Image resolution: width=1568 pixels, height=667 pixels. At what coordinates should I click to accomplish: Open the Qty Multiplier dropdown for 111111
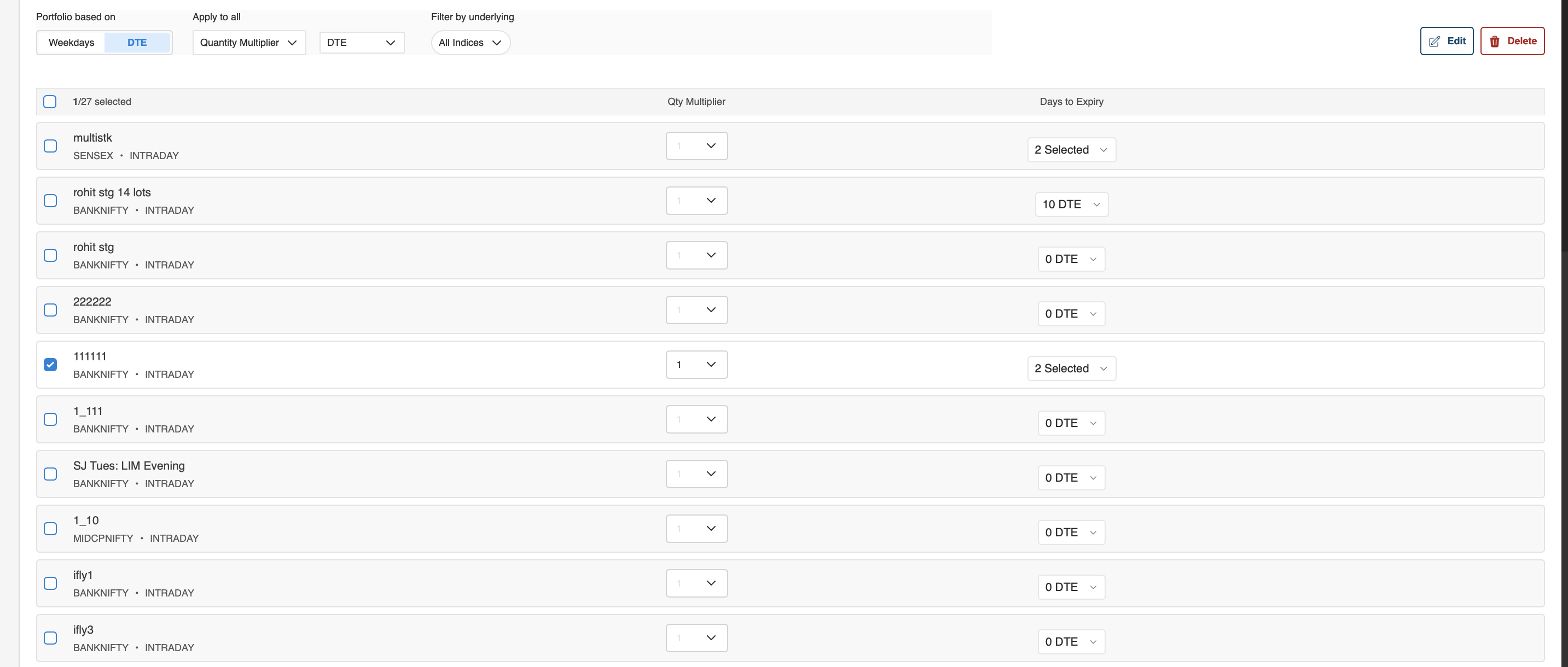click(696, 364)
